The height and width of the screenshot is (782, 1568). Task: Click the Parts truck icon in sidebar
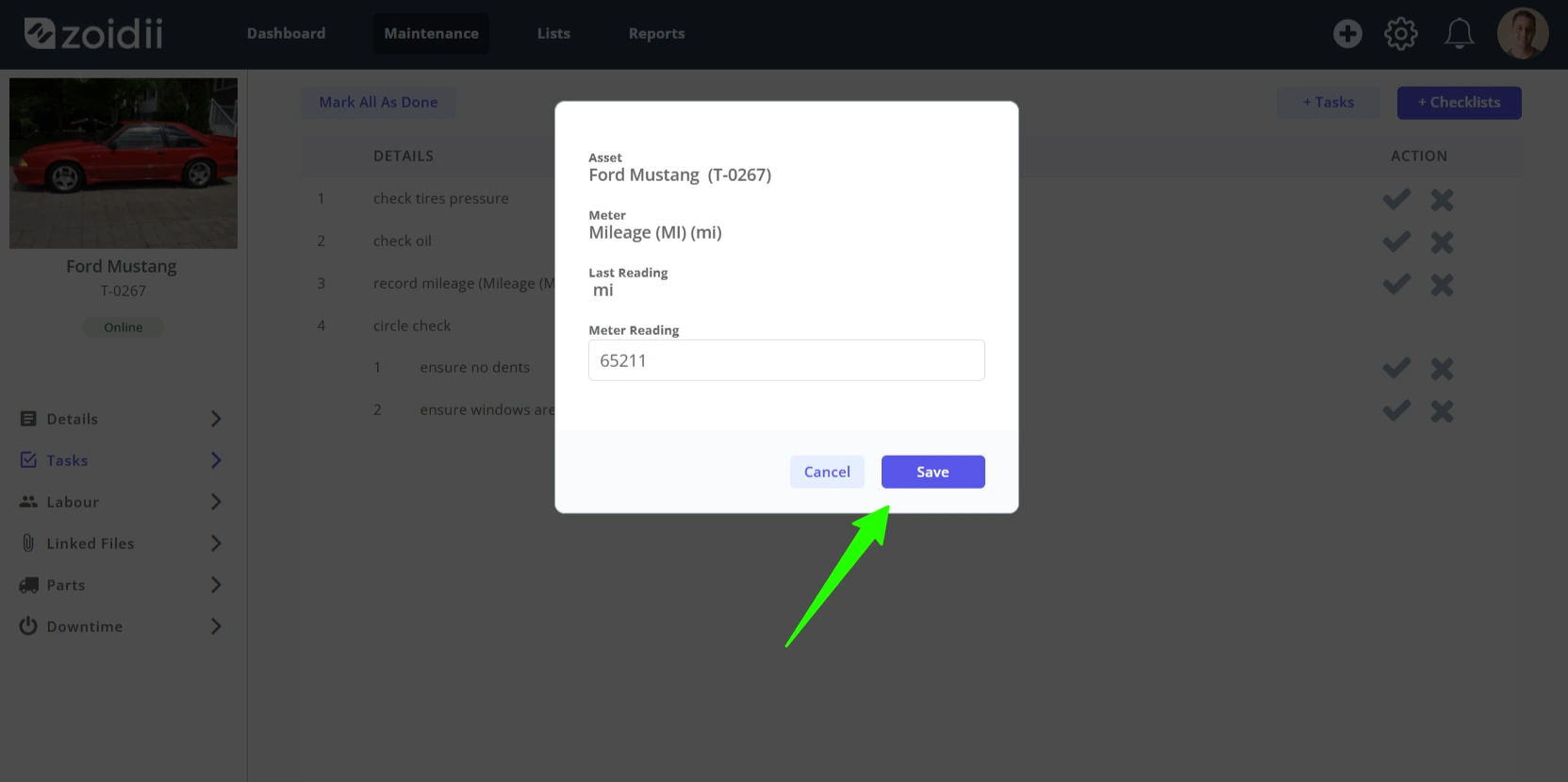(28, 585)
